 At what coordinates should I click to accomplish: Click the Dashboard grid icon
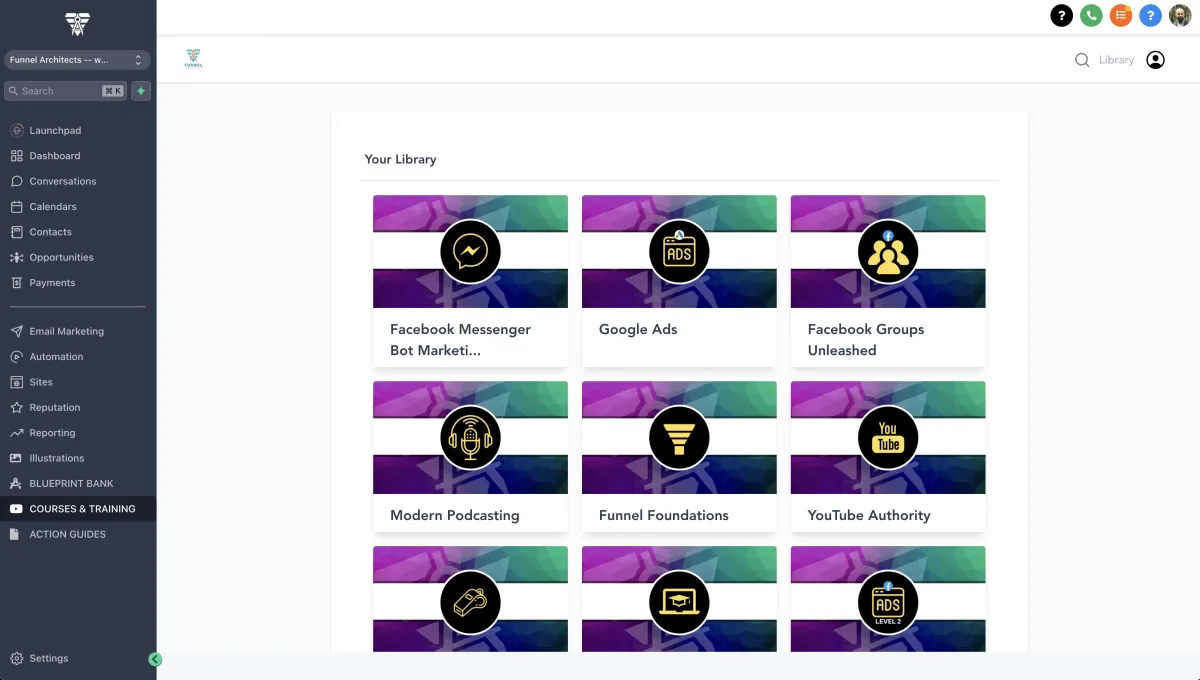[16, 156]
